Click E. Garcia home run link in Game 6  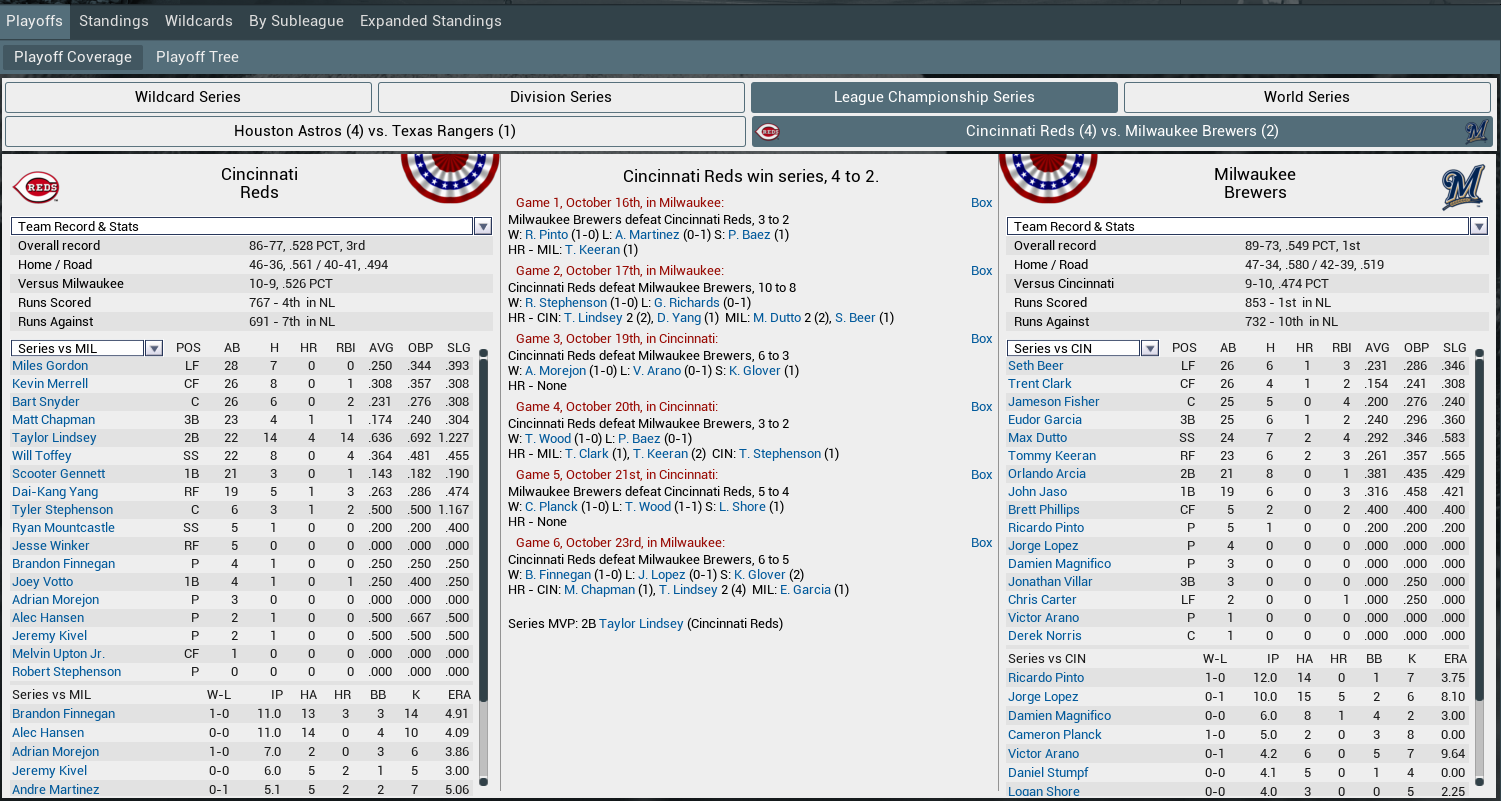click(806, 590)
